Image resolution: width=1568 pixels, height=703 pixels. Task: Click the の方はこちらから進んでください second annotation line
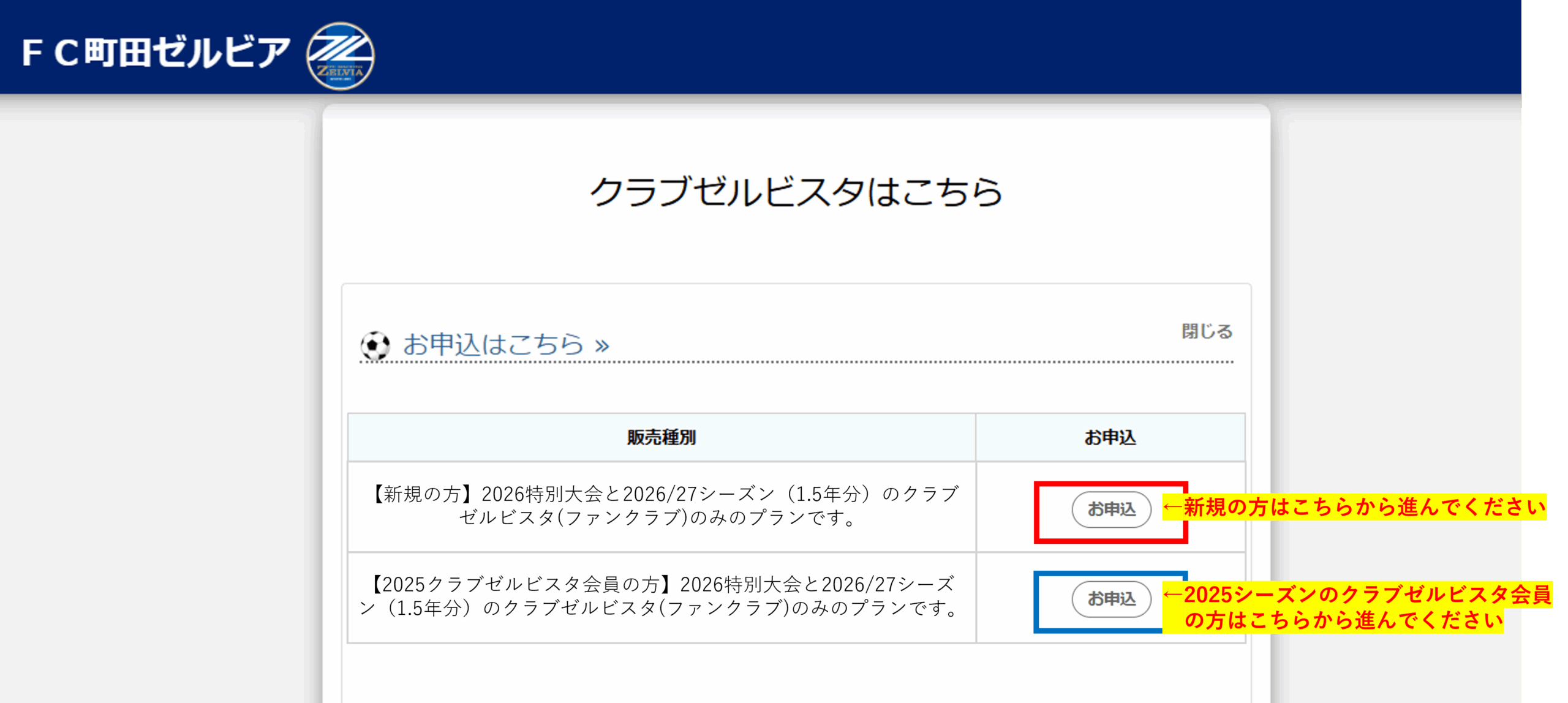(x=1343, y=620)
